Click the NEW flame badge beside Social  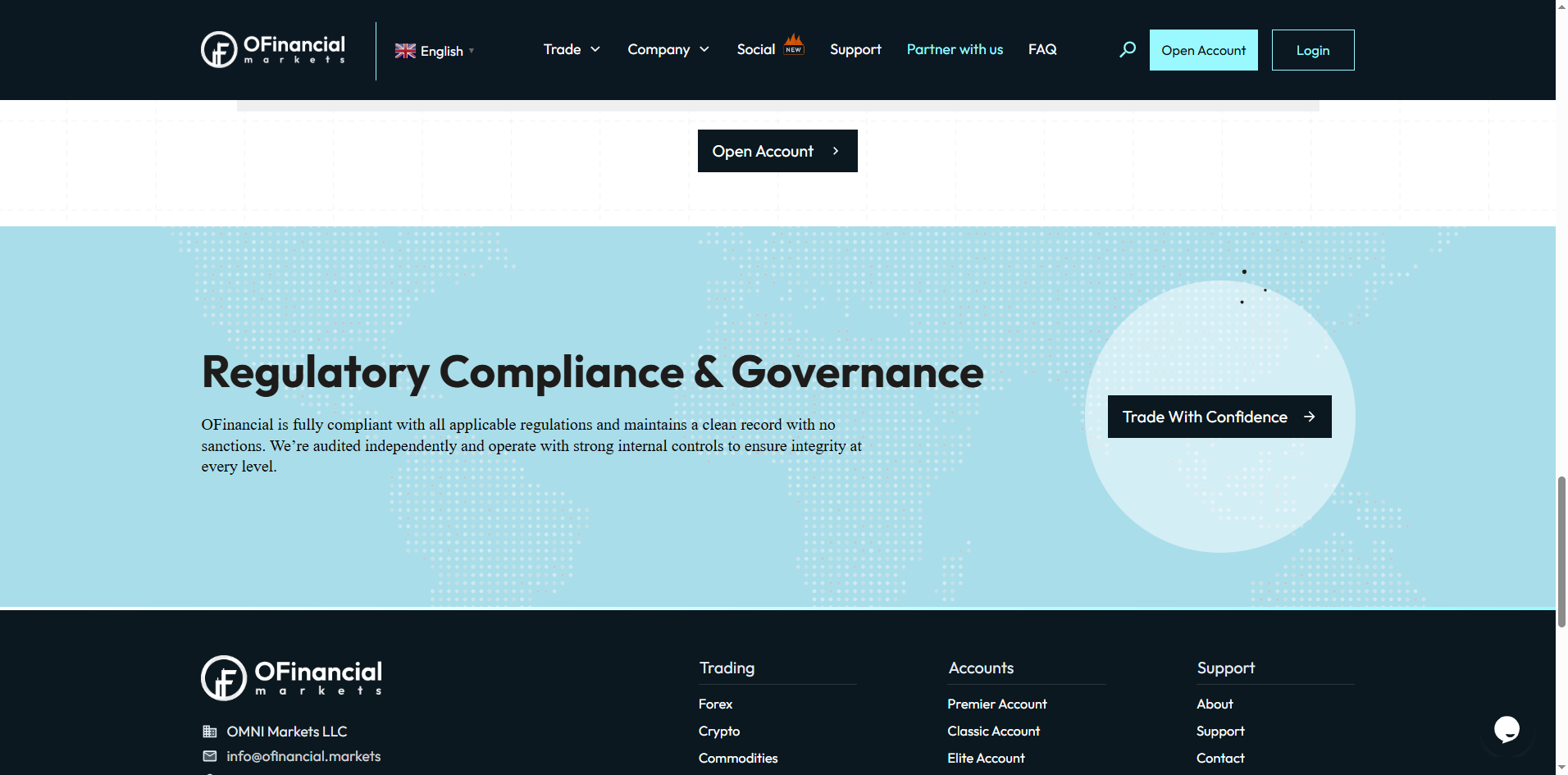click(794, 44)
